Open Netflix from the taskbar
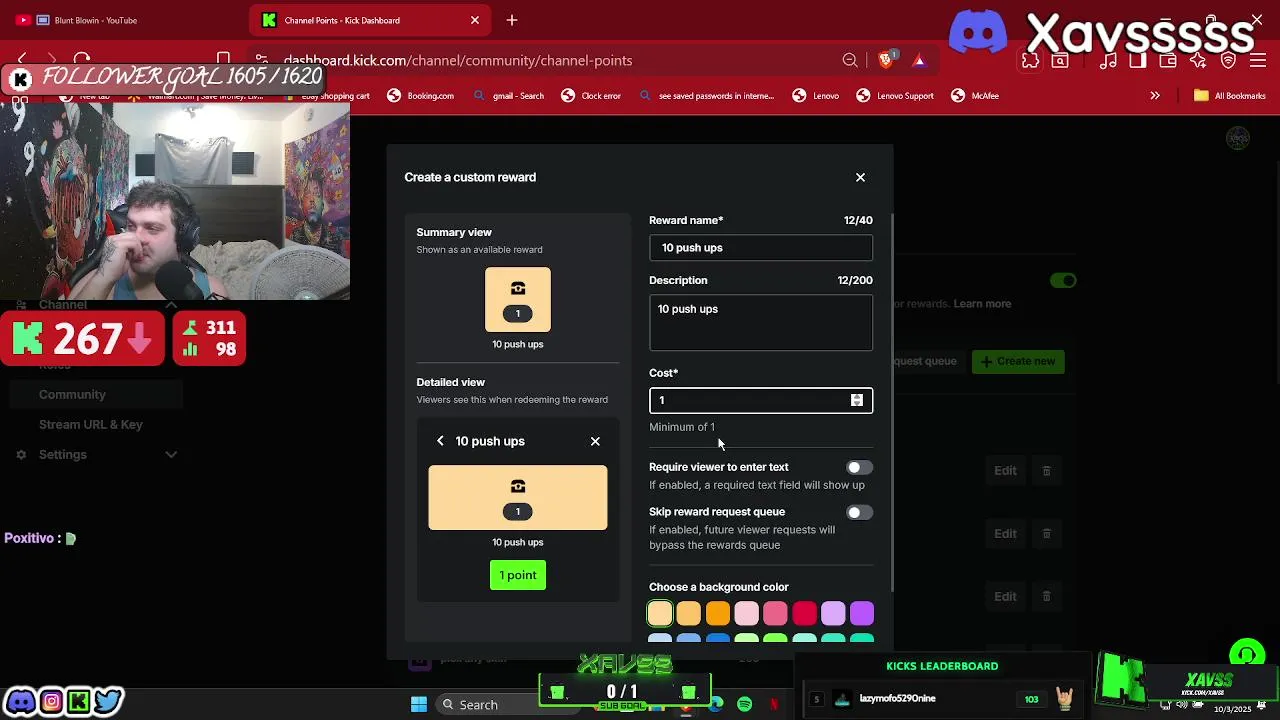The height and width of the screenshot is (720, 1280). click(773, 705)
